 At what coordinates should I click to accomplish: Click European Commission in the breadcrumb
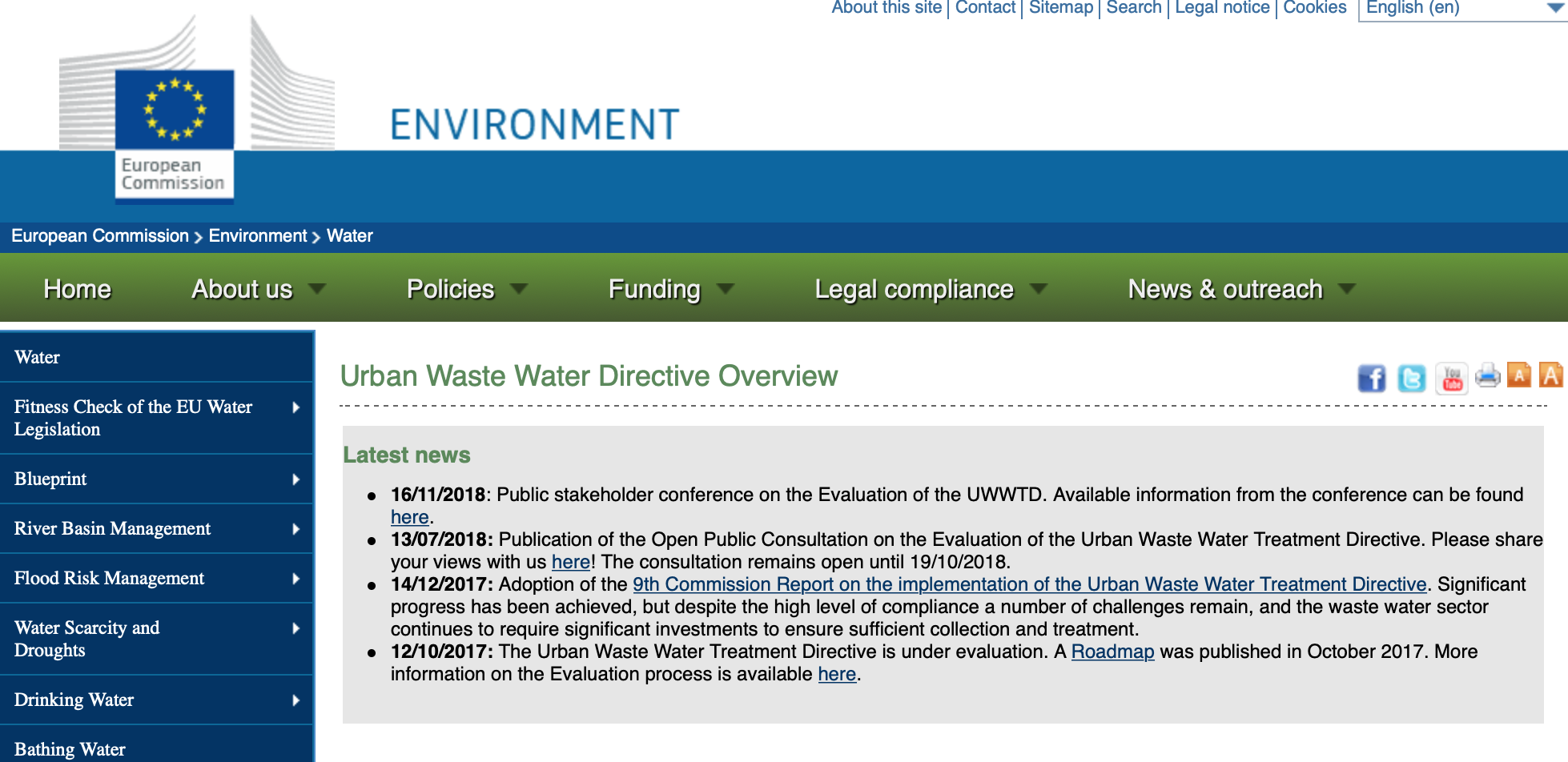[x=100, y=236]
